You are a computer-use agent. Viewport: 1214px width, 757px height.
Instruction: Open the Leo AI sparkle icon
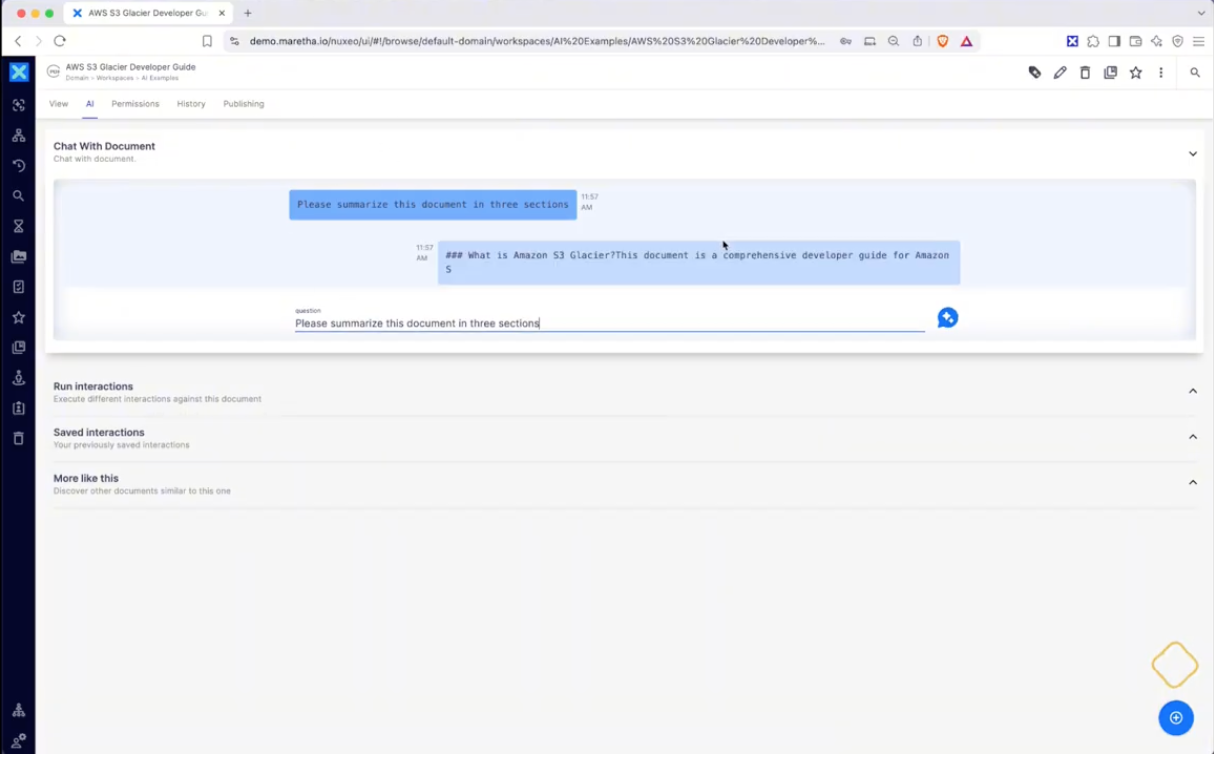coord(1156,41)
